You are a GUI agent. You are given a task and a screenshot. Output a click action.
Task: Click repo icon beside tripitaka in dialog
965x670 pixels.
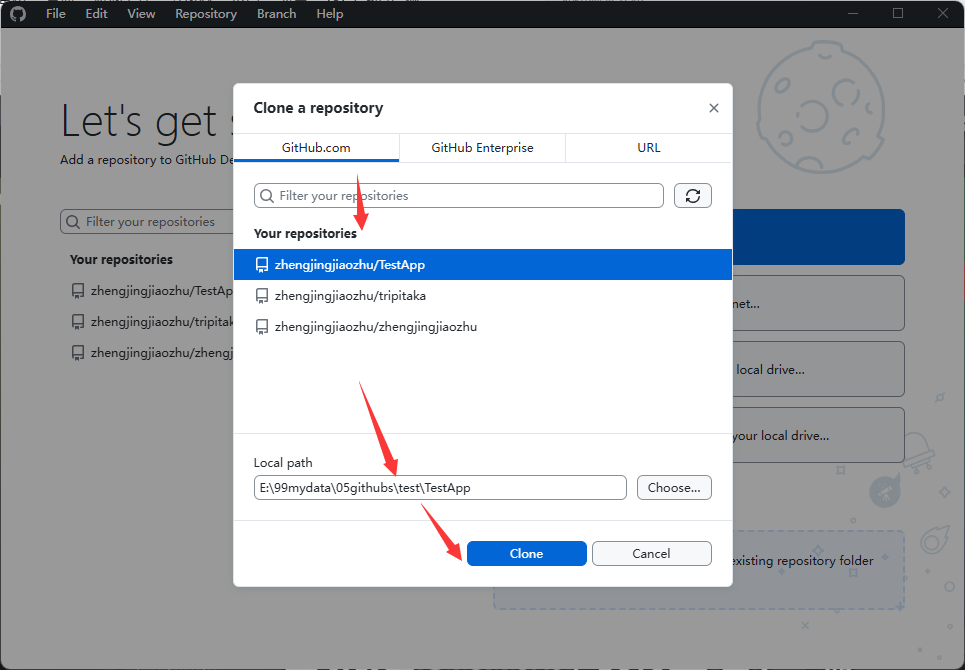tap(262, 296)
